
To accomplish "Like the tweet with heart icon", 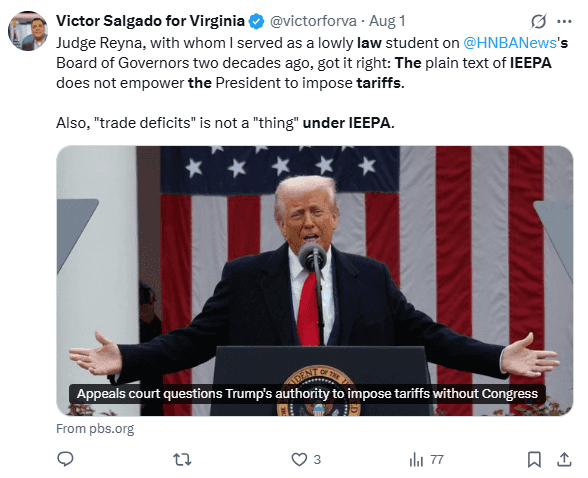I will pos(299,459).
